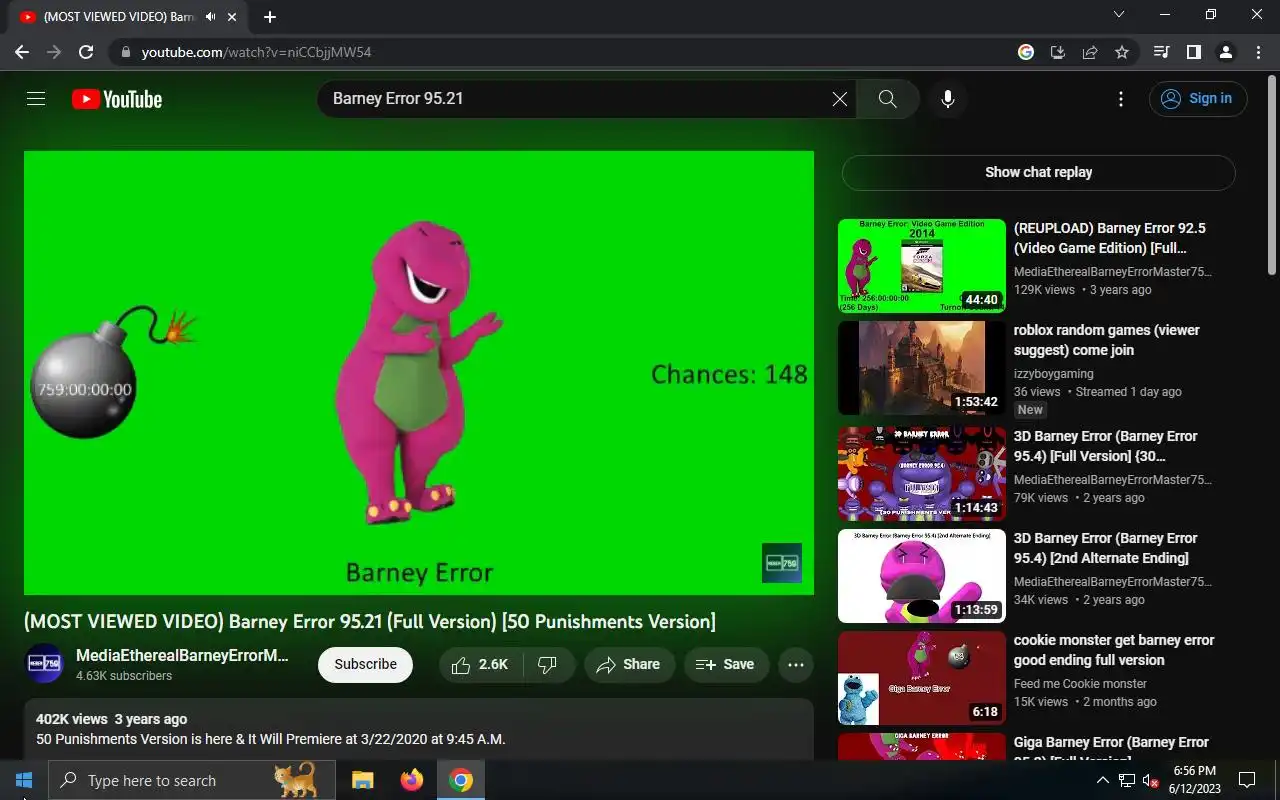Open volume tray icon

point(1151,780)
